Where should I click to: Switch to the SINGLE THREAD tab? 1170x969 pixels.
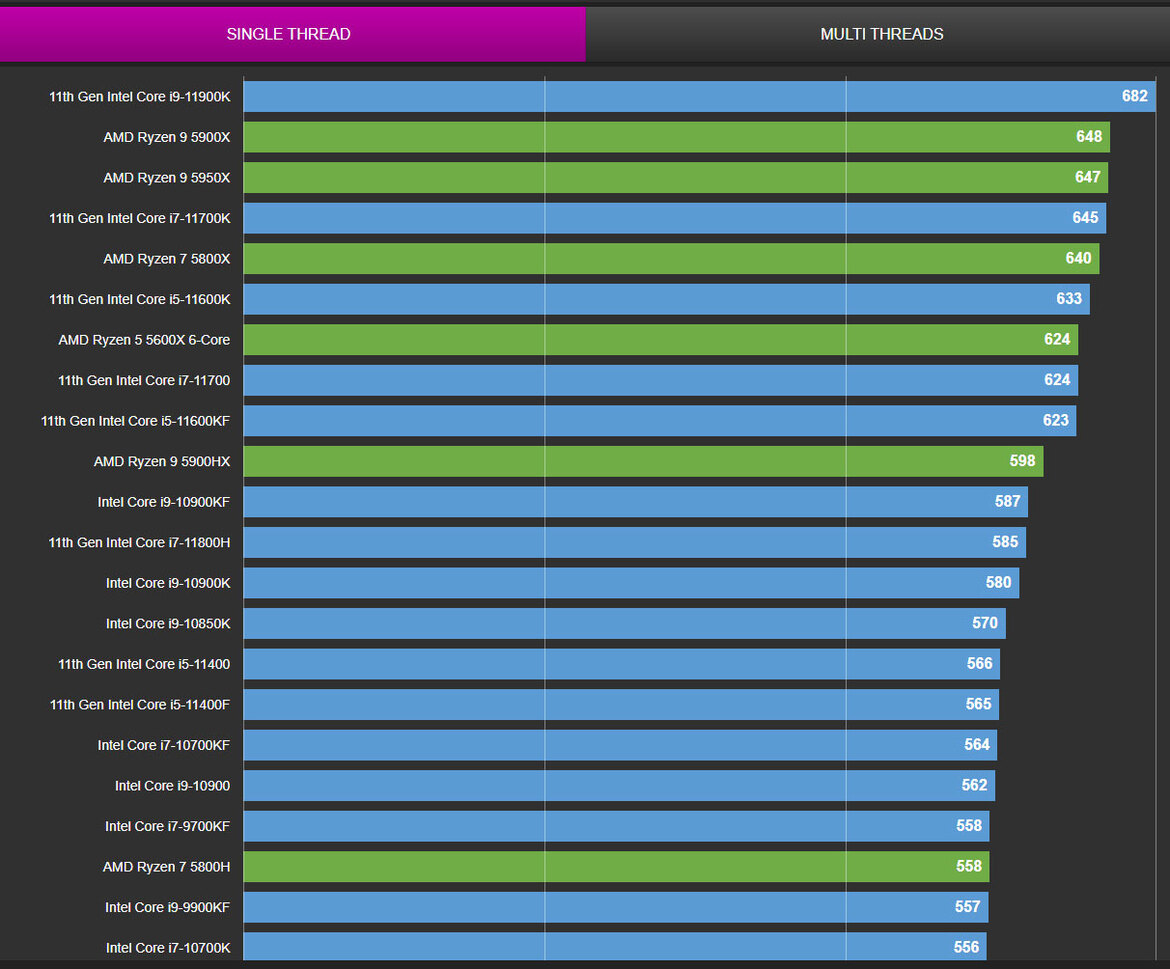[292, 34]
